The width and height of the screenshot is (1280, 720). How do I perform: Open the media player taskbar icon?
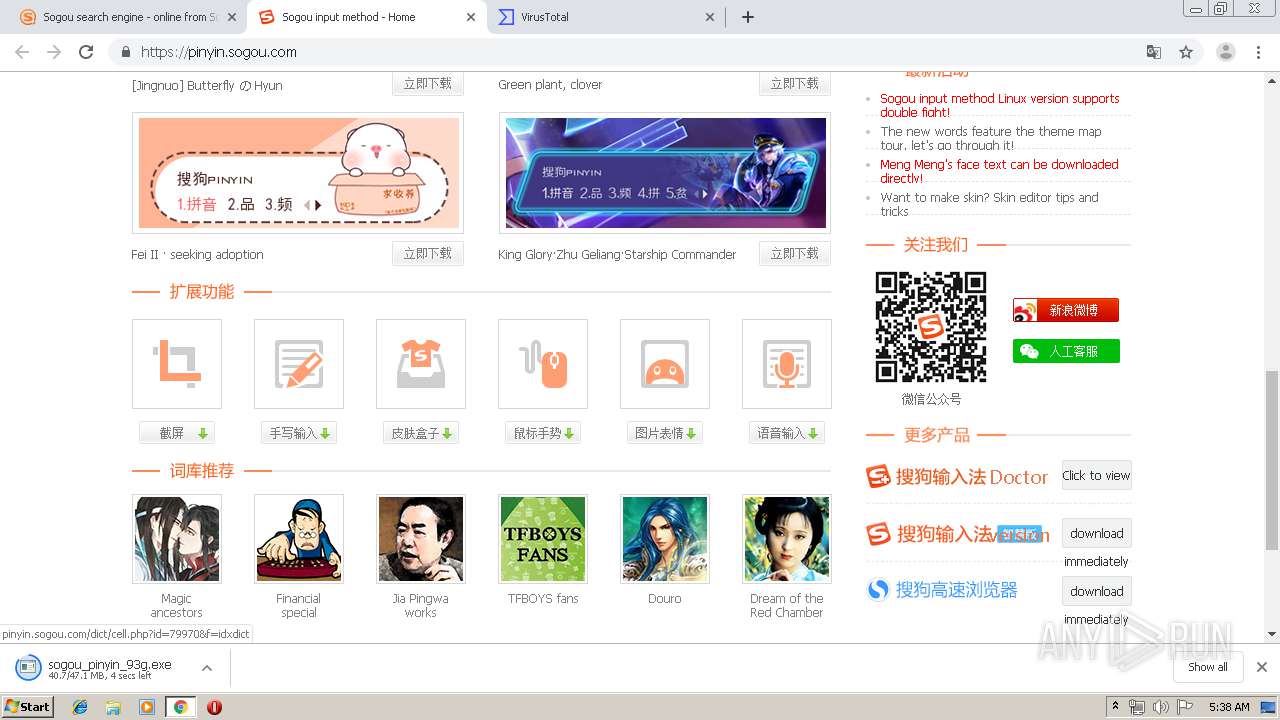coord(147,707)
